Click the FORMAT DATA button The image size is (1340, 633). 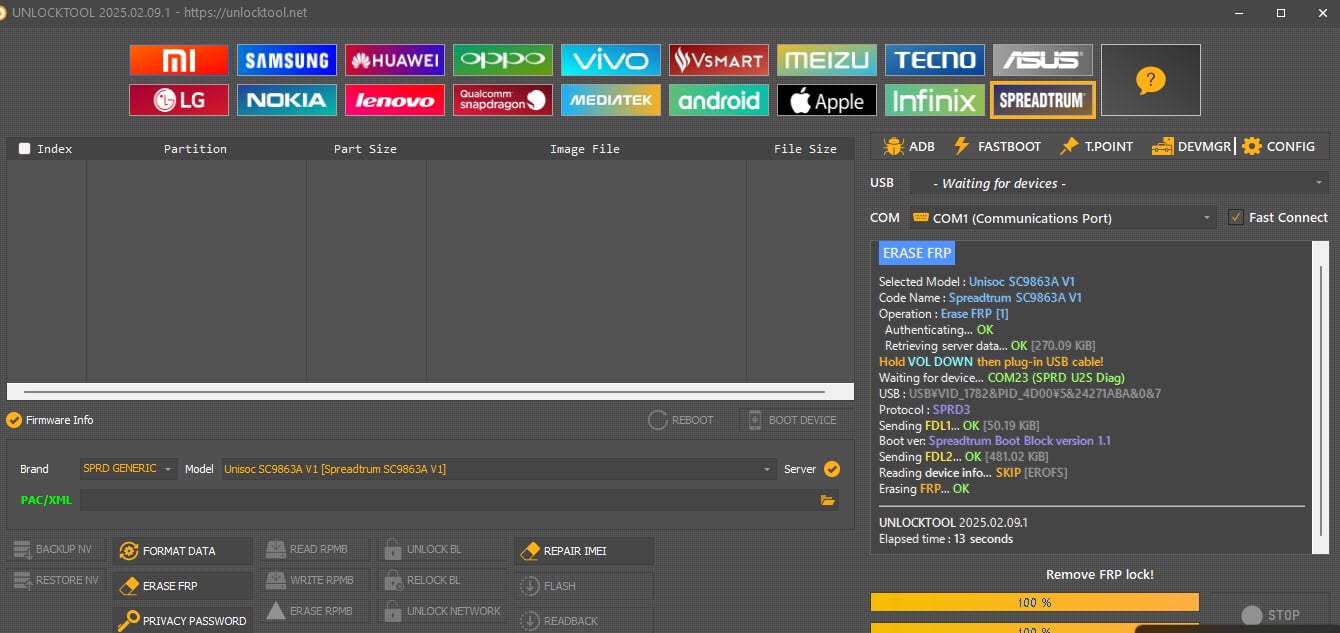182,550
